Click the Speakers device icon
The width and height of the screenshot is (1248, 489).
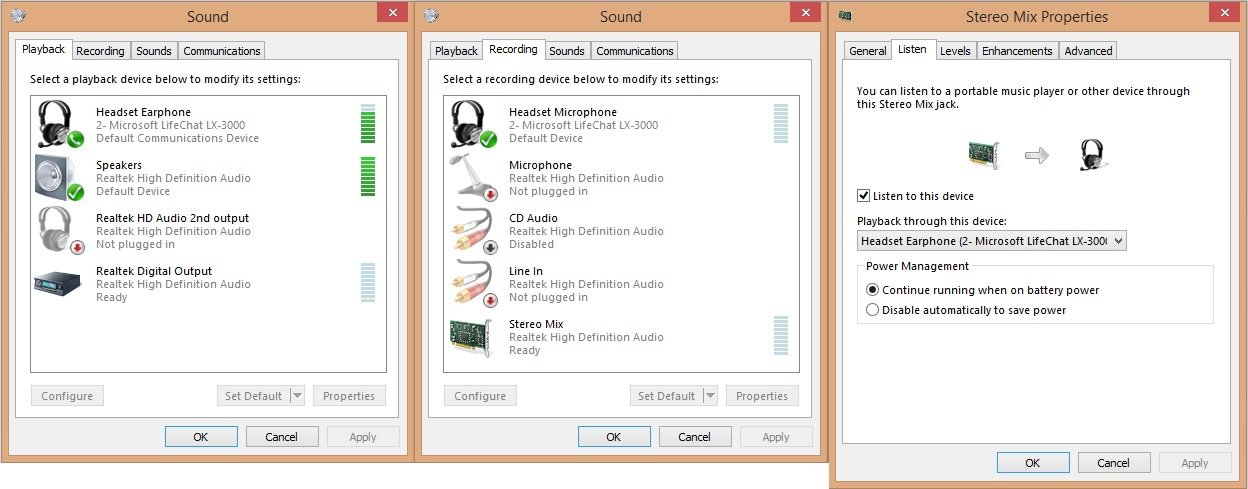(58, 178)
